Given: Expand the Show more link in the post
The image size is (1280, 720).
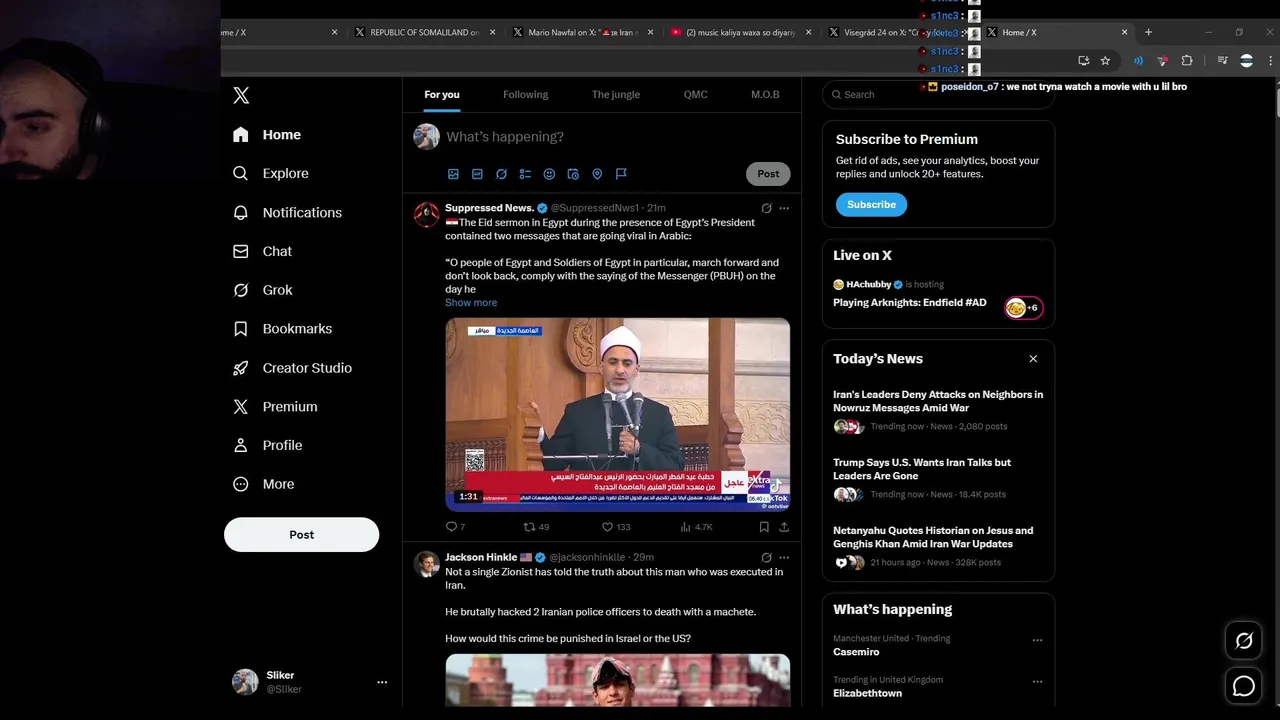Looking at the screenshot, I should [471, 302].
